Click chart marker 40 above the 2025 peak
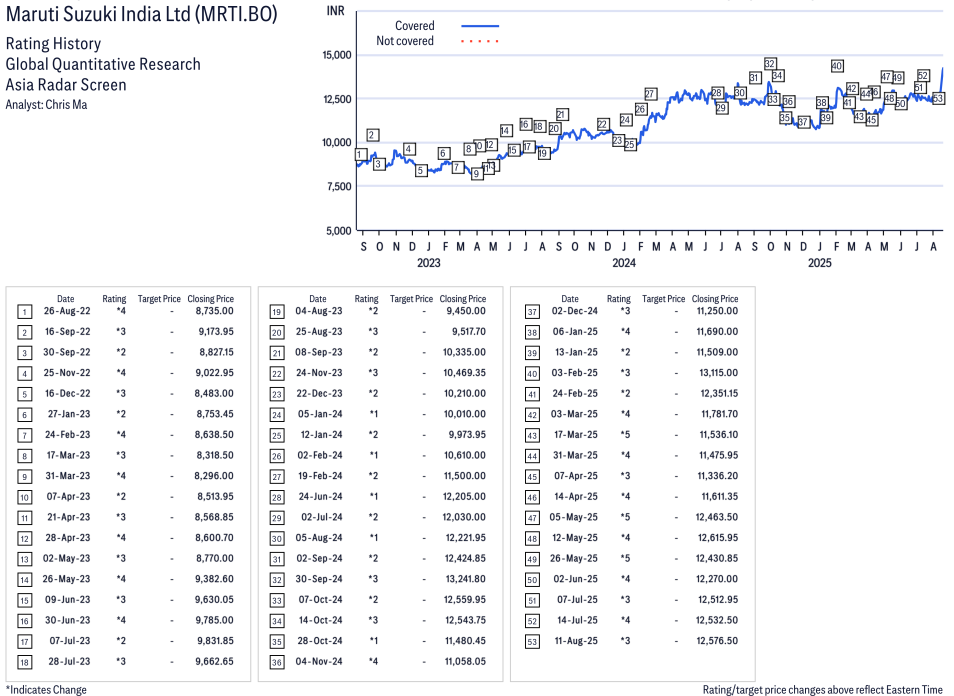The width and height of the screenshot is (954, 696). (x=837, y=66)
